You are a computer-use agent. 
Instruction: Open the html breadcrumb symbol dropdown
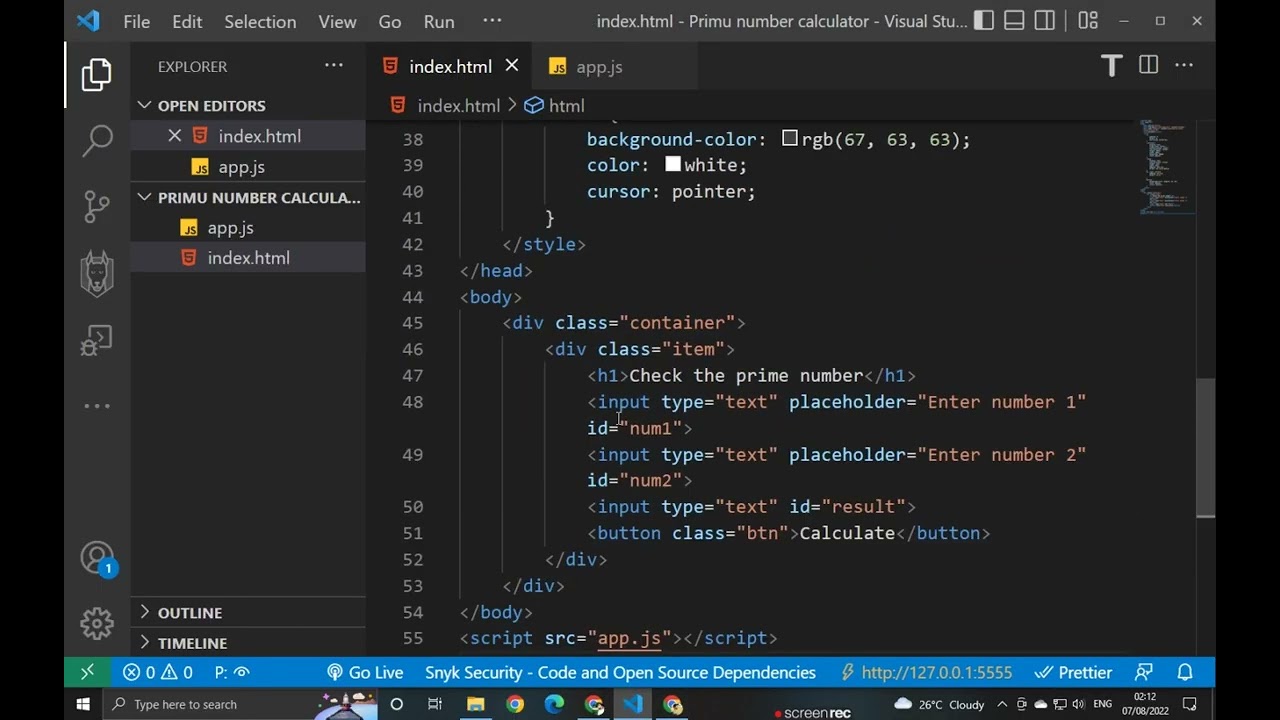click(555, 105)
